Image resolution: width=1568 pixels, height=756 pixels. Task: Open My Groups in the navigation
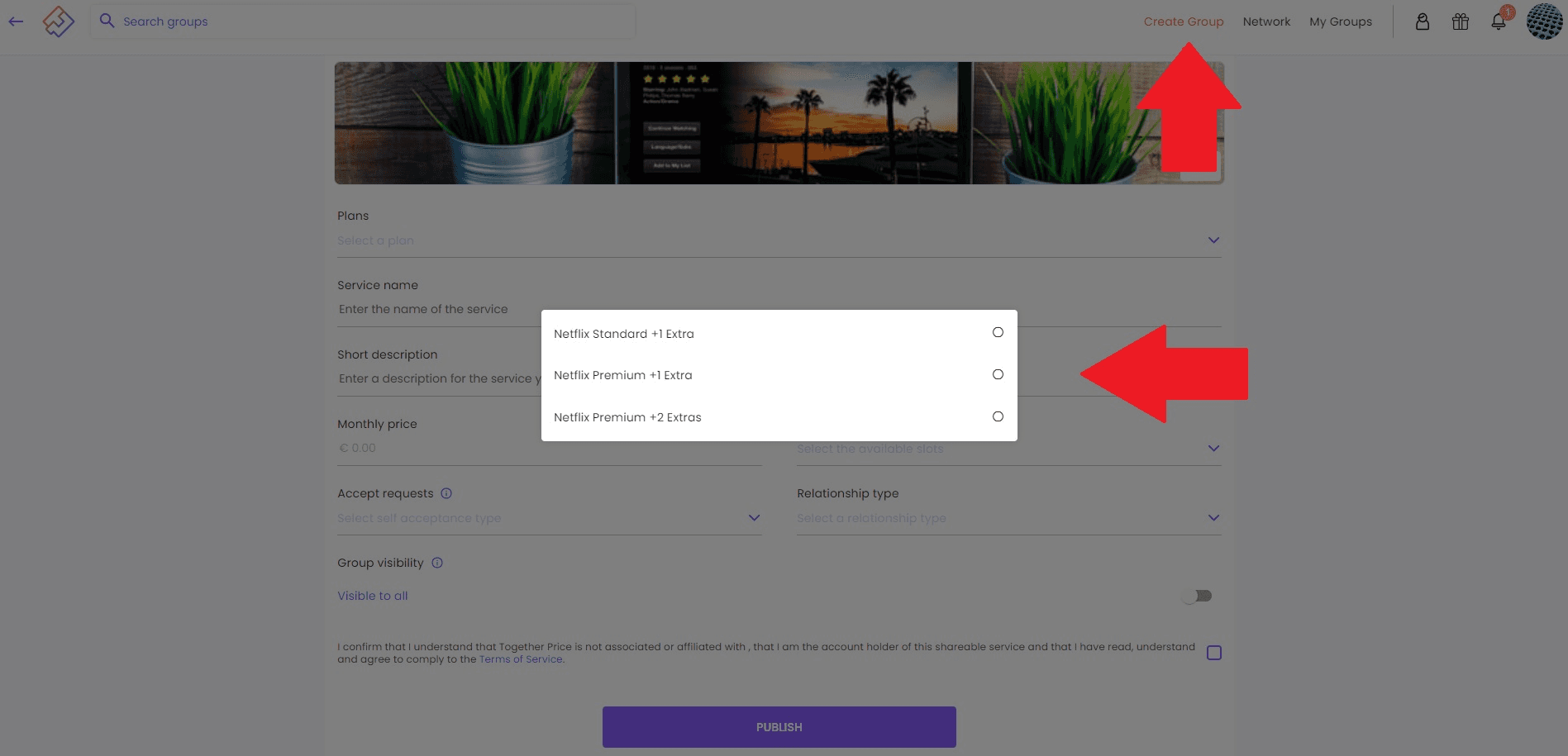coord(1340,21)
